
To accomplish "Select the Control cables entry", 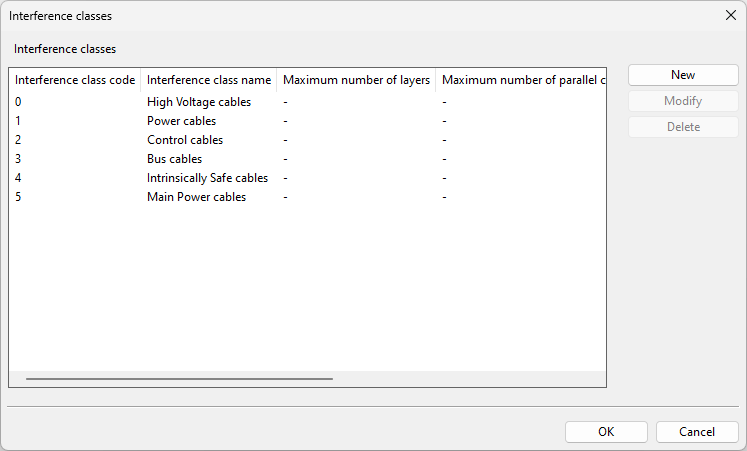I will click(x=185, y=140).
